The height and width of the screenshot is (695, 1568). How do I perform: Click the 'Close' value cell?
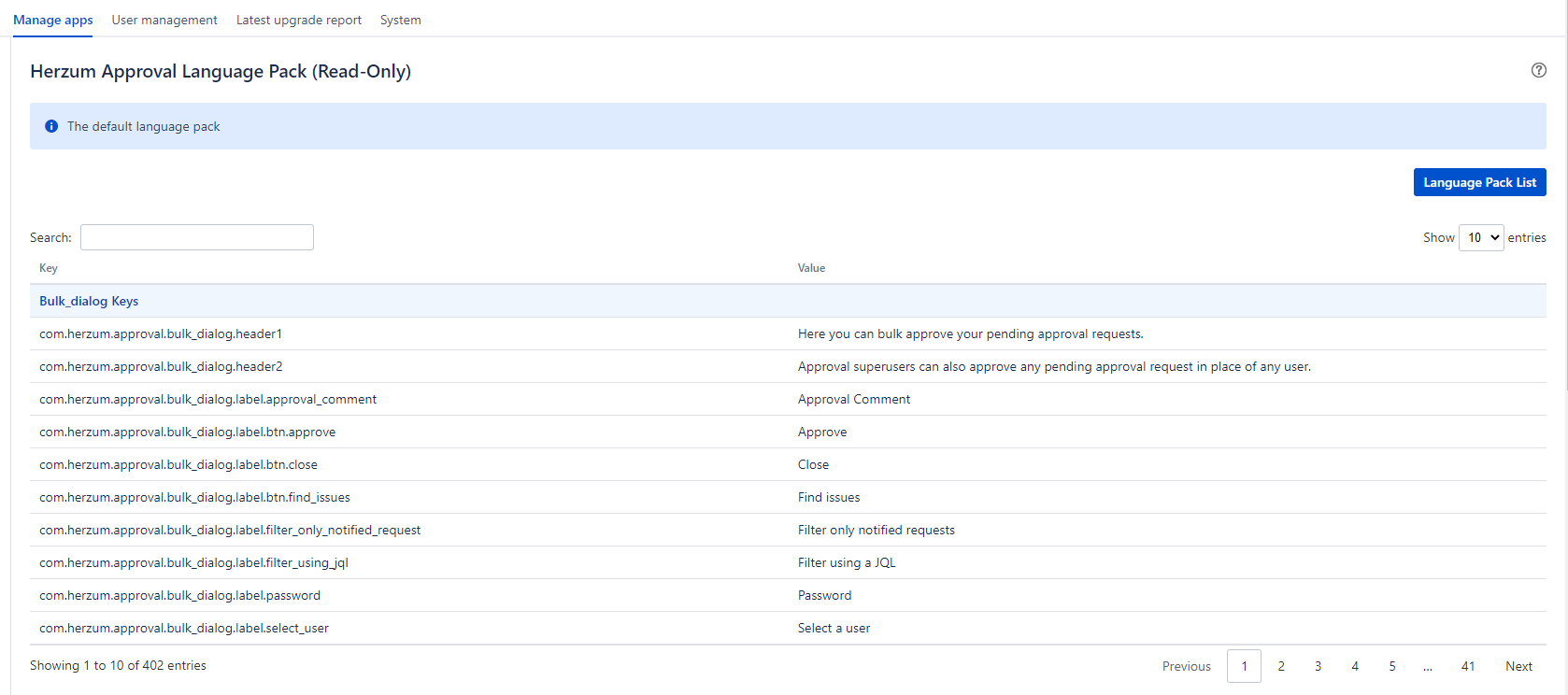pyautogui.click(x=813, y=464)
